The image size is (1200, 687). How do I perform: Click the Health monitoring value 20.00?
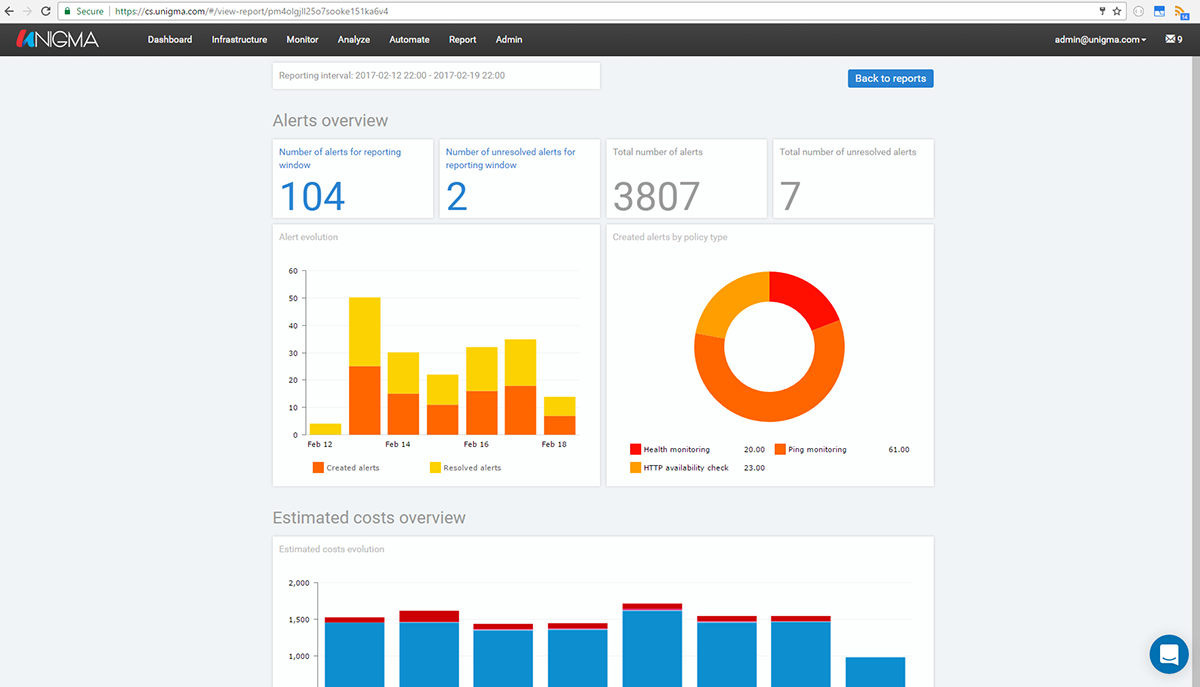(x=754, y=450)
